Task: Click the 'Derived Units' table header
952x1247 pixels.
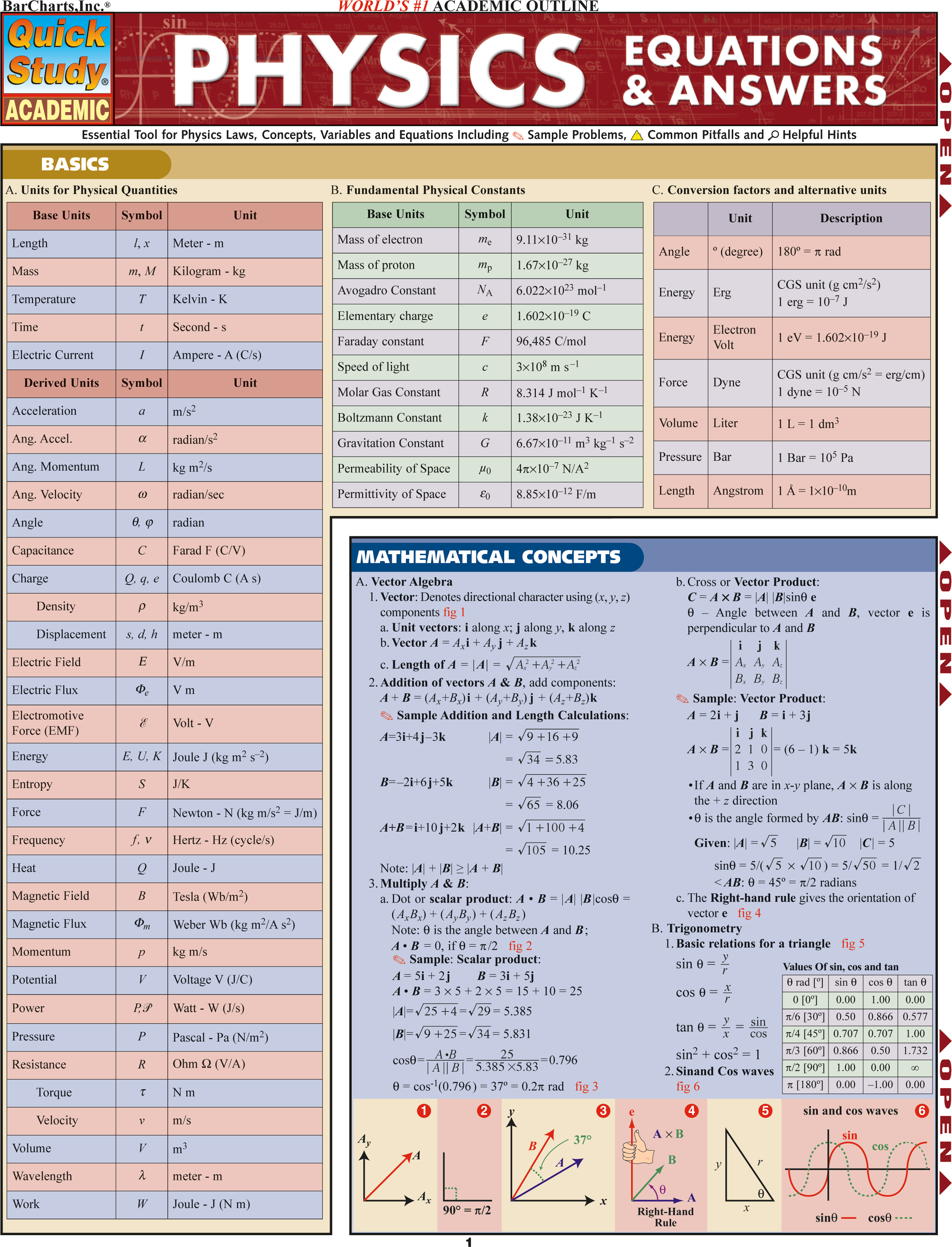Action: pyautogui.click(x=61, y=383)
